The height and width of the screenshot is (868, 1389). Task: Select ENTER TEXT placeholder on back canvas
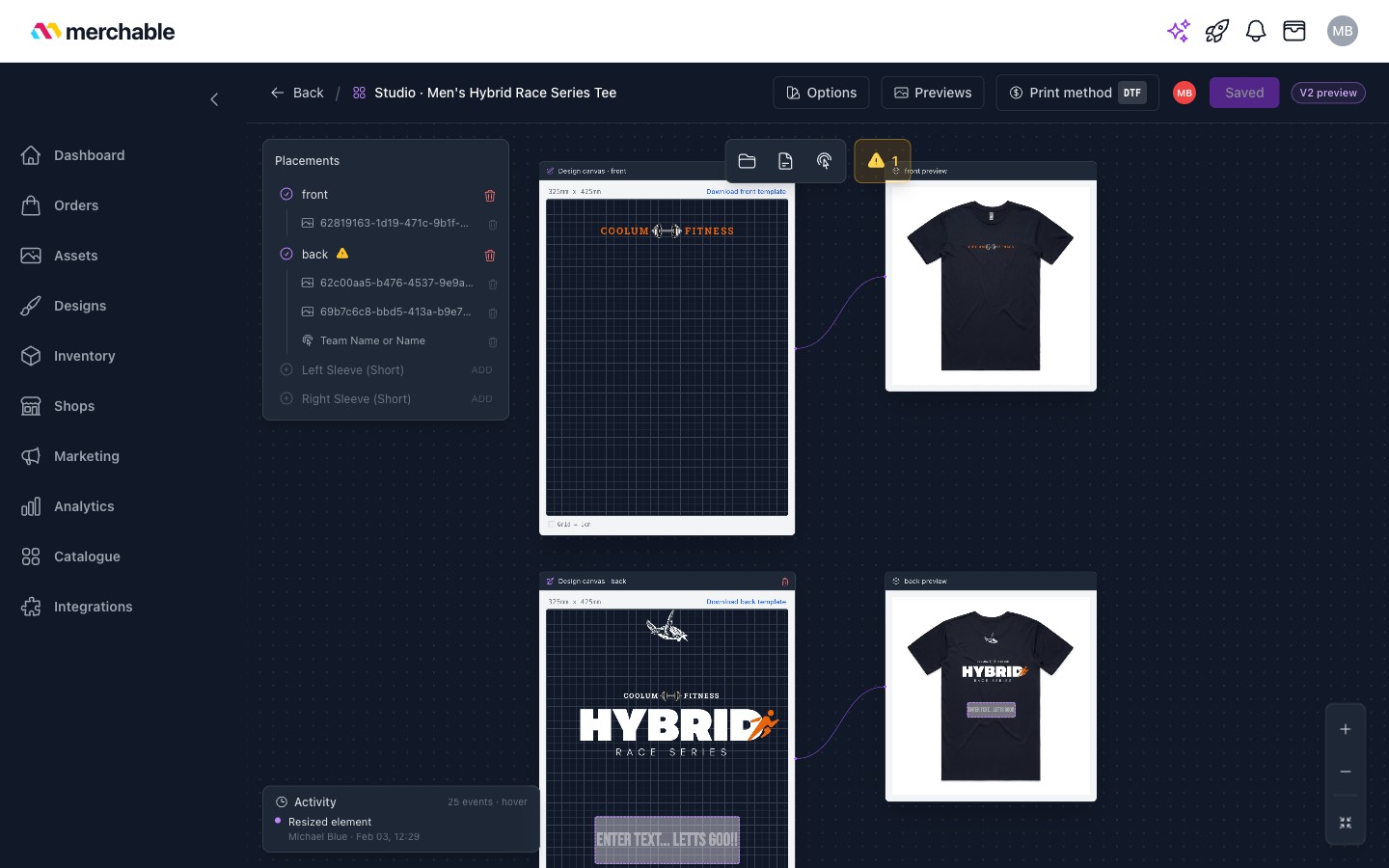[x=667, y=840]
